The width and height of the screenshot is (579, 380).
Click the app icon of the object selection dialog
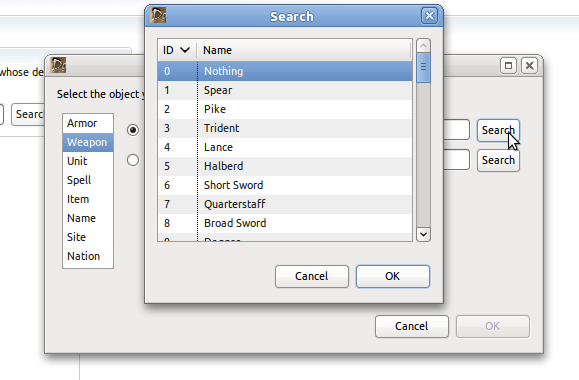pyautogui.click(x=58, y=65)
